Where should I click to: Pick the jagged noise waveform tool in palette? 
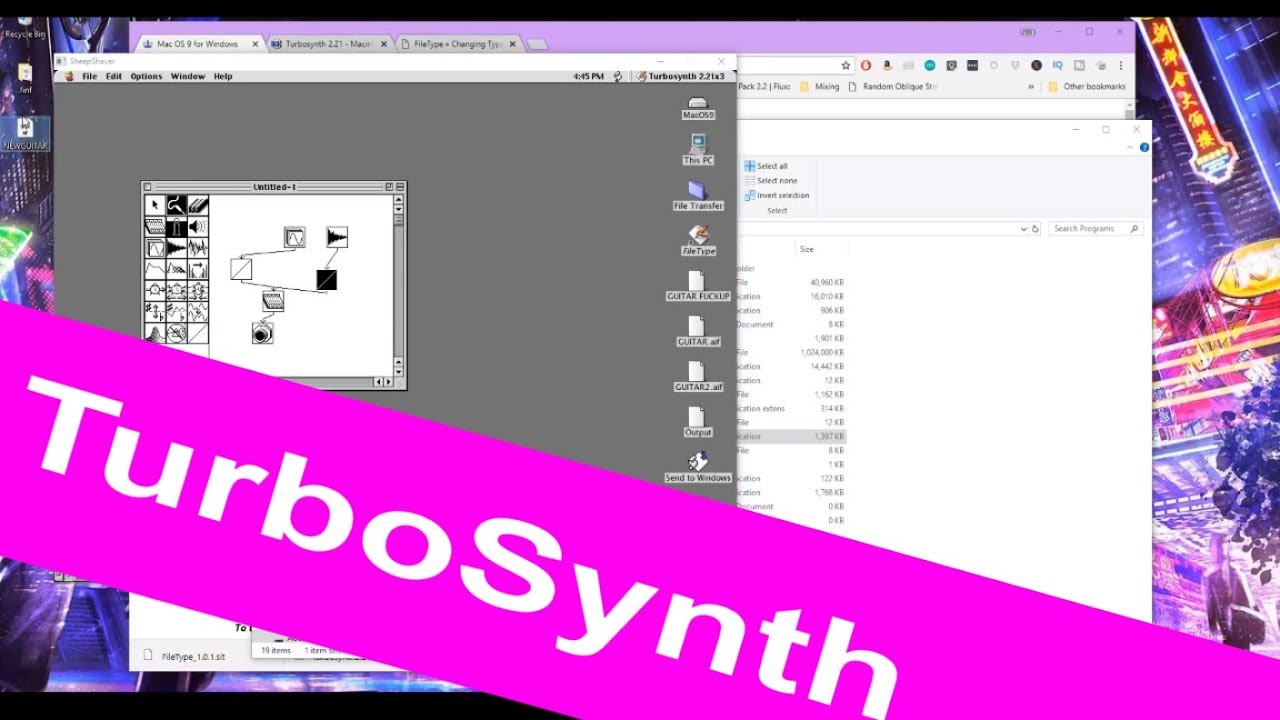click(x=198, y=248)
